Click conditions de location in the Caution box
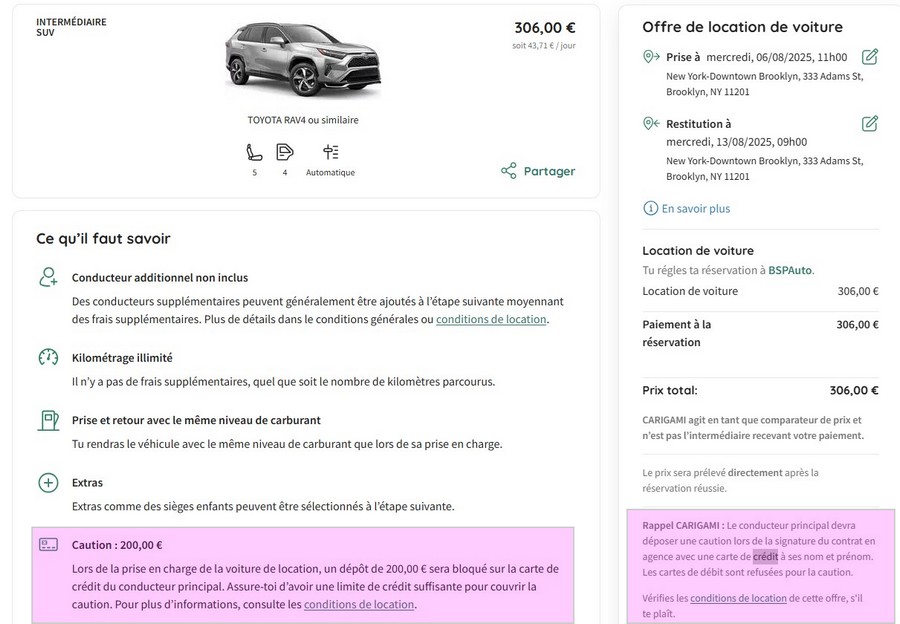This screenshot has height=624, width=900. (358, 604)
